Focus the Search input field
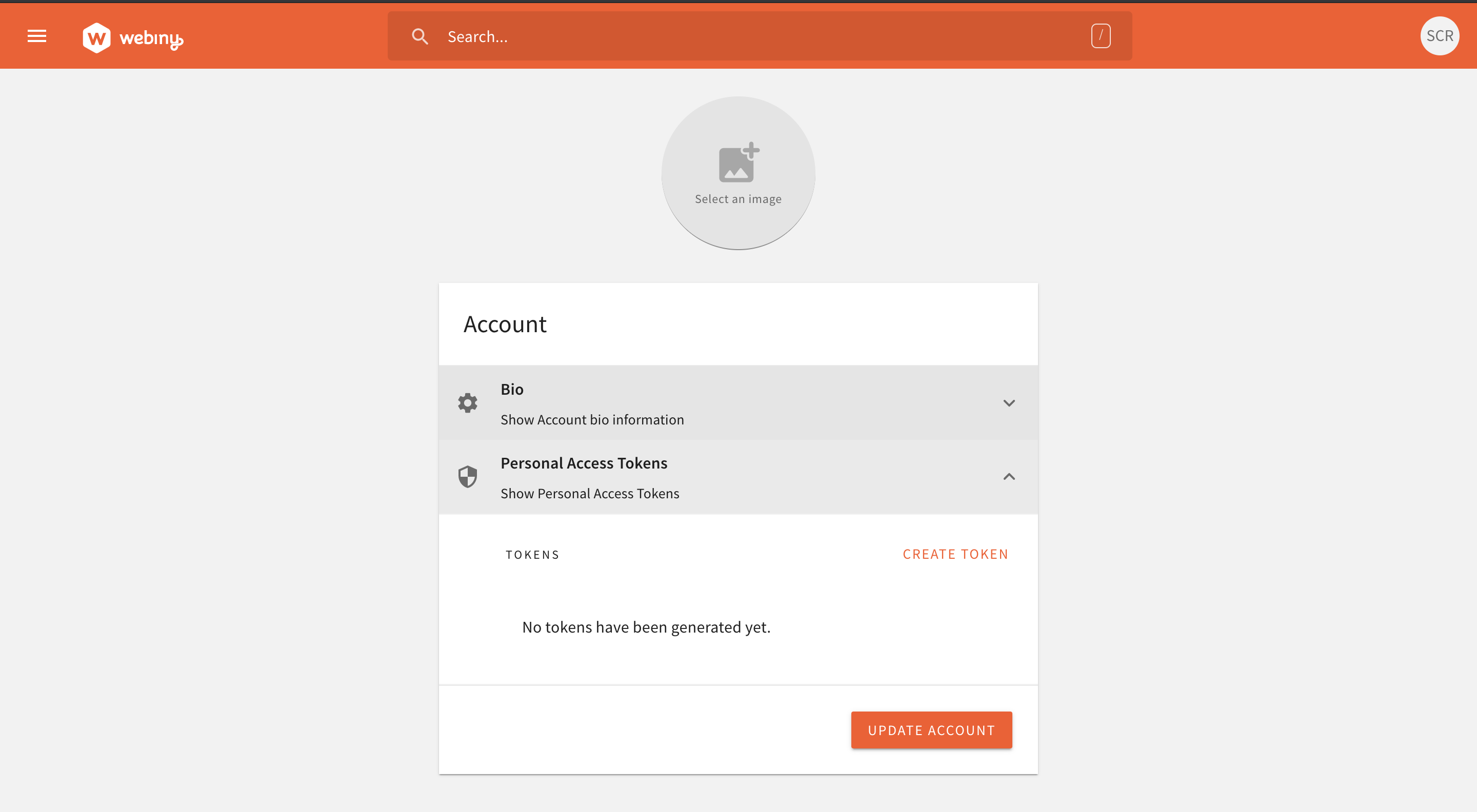 759,37
